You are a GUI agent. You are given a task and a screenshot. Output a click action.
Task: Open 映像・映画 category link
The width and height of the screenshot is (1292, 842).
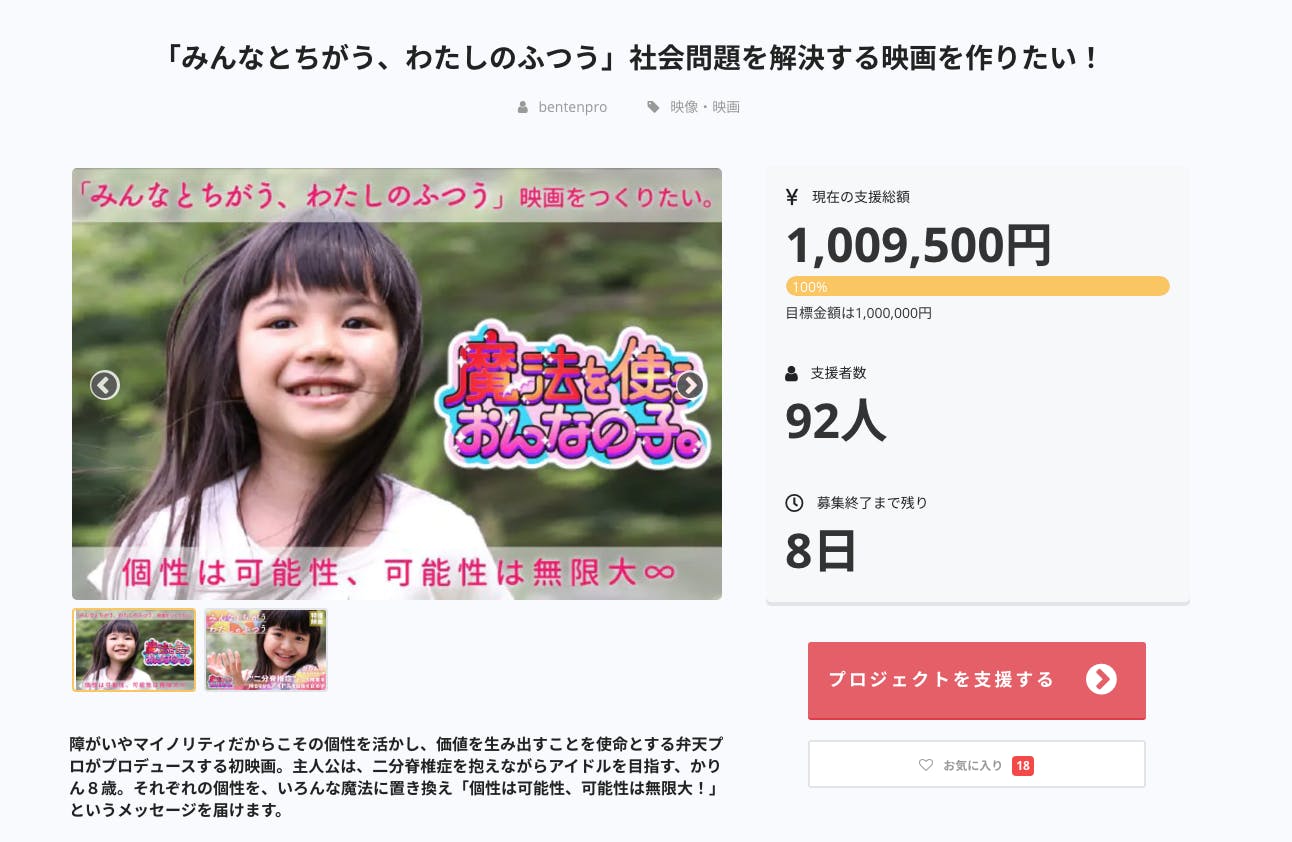(x=705, y=107)
